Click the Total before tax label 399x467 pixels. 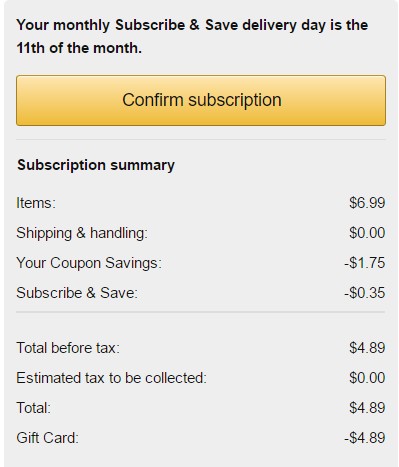click(68, 348)
